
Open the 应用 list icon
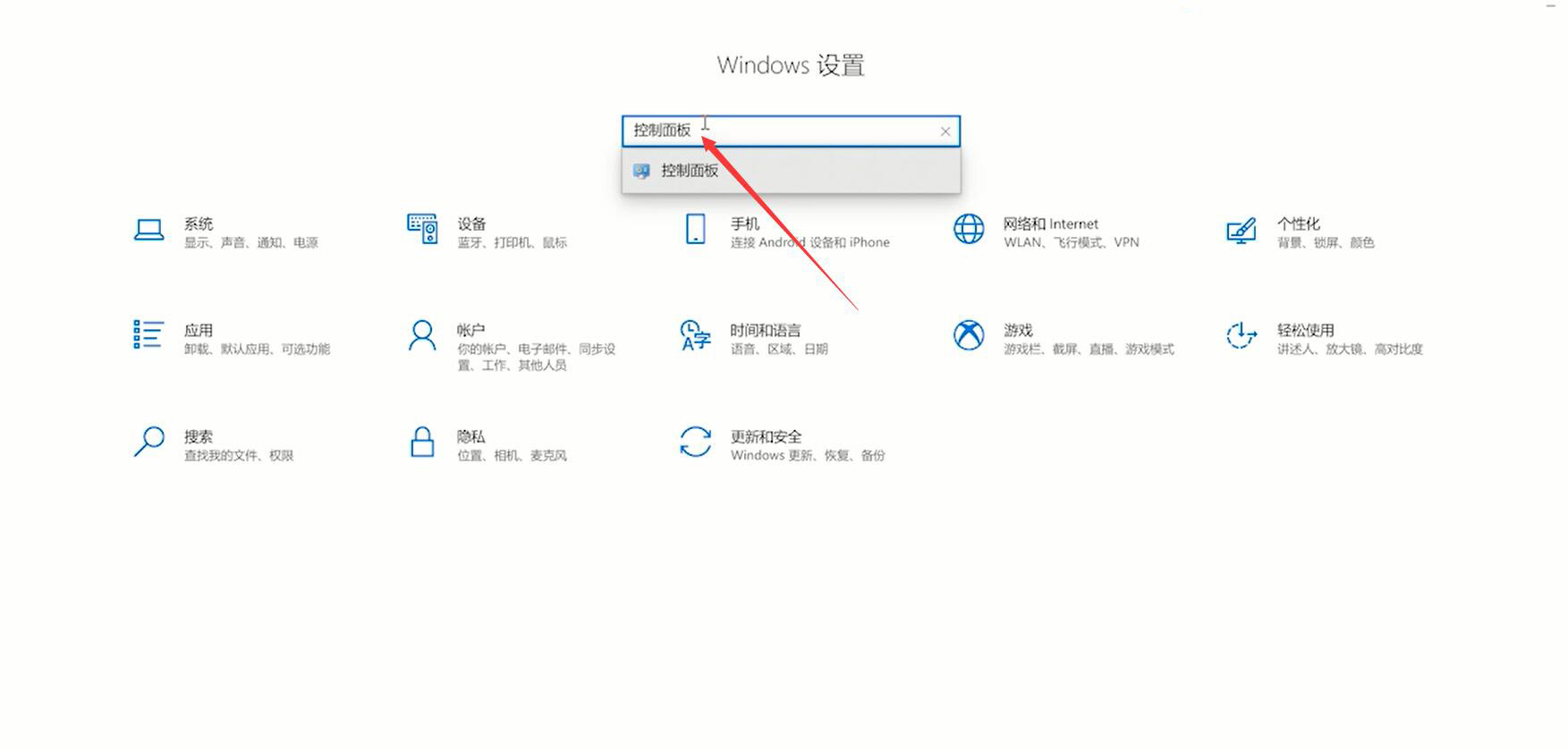coord(148,334)
